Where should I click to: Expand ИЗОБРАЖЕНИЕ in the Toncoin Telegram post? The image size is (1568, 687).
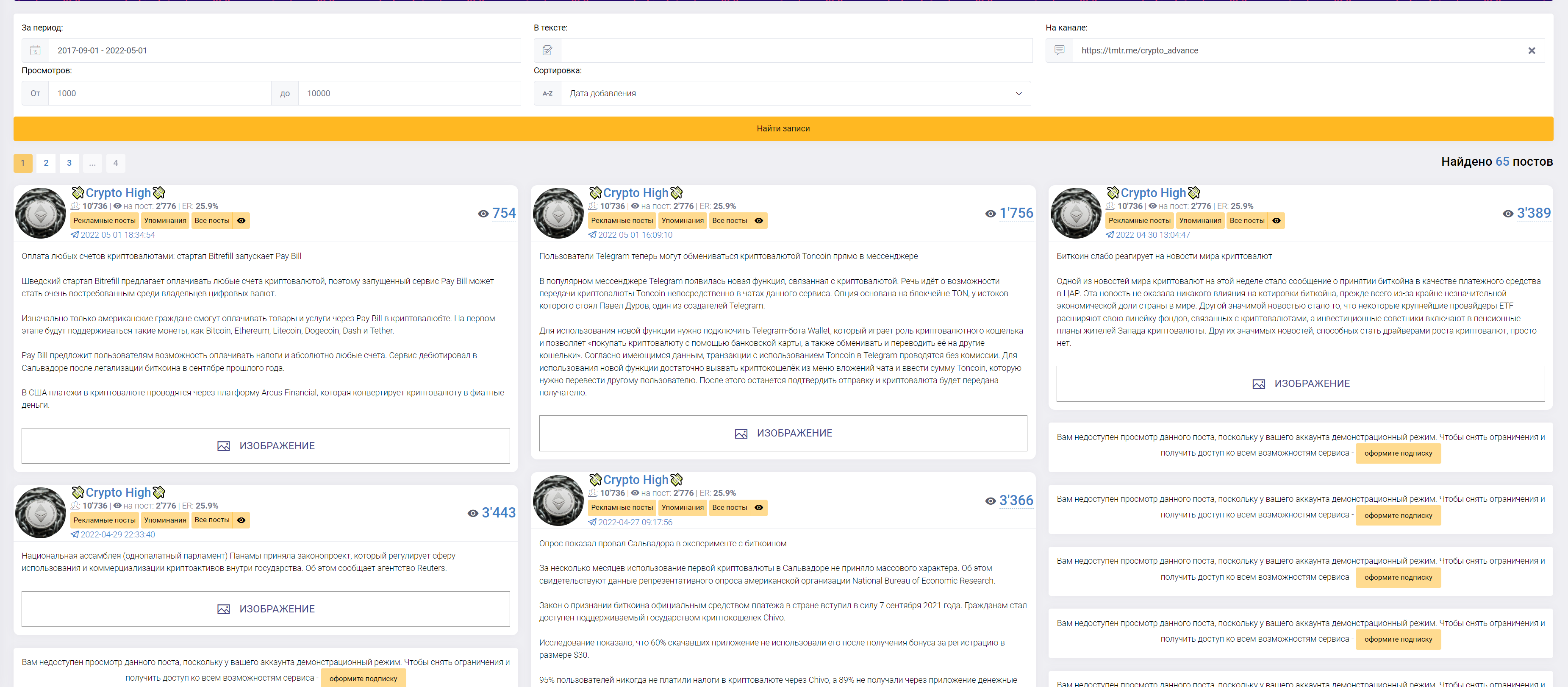click(783, 434)
